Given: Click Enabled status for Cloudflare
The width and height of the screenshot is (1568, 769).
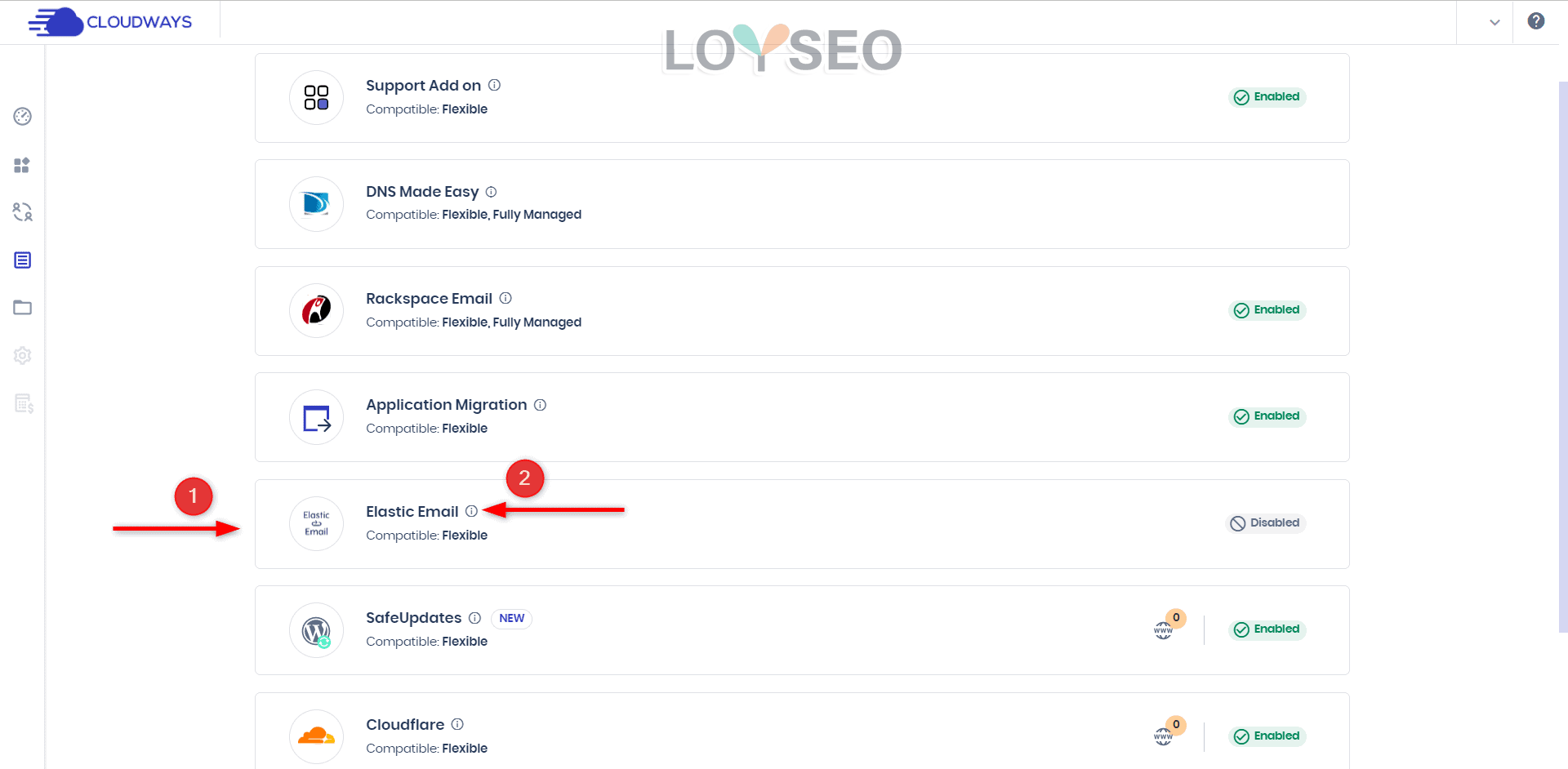Looking at the screenshot, I should click(x=1267, y=736).
